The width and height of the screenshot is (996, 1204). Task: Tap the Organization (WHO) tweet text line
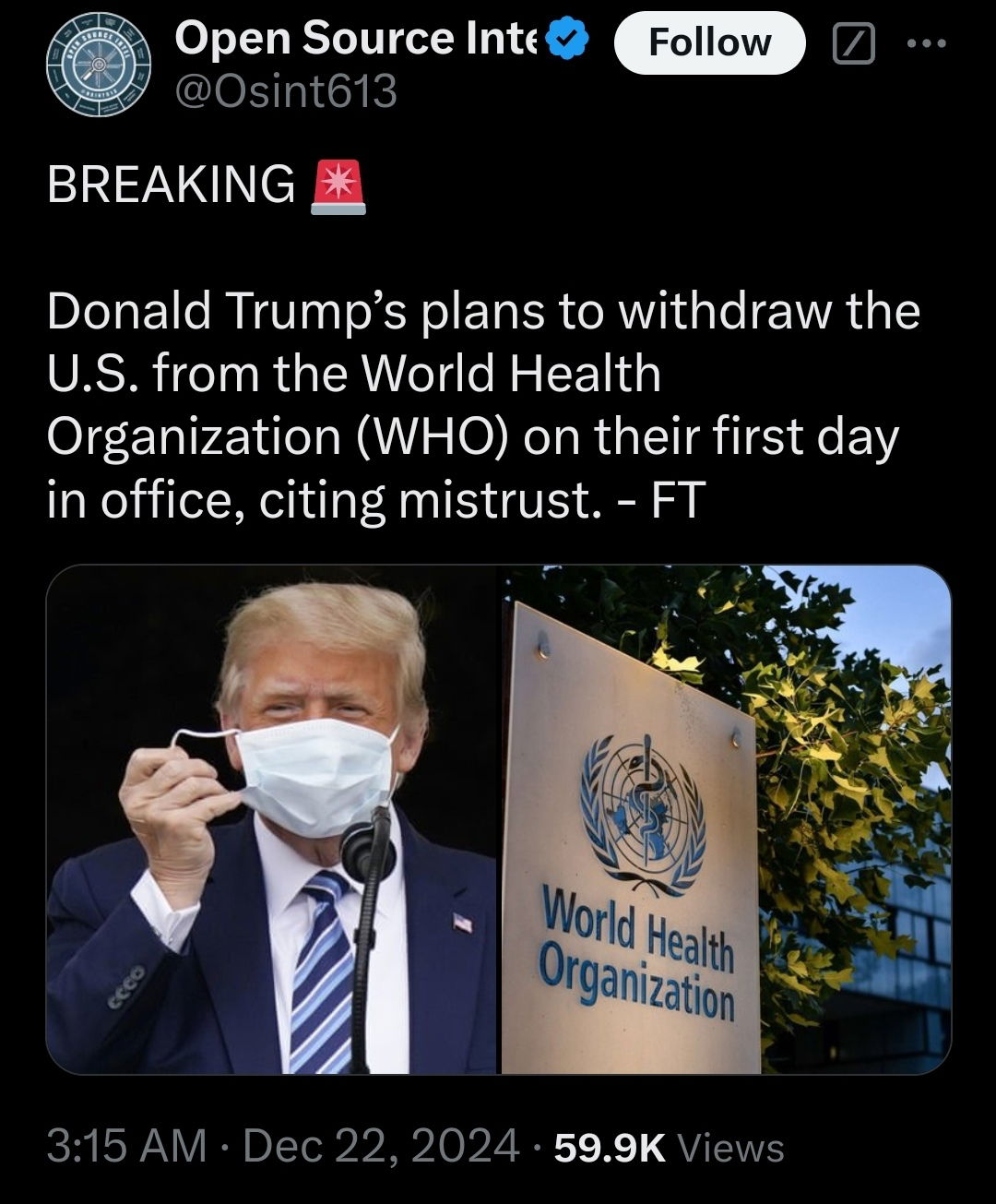pos(472,437)
